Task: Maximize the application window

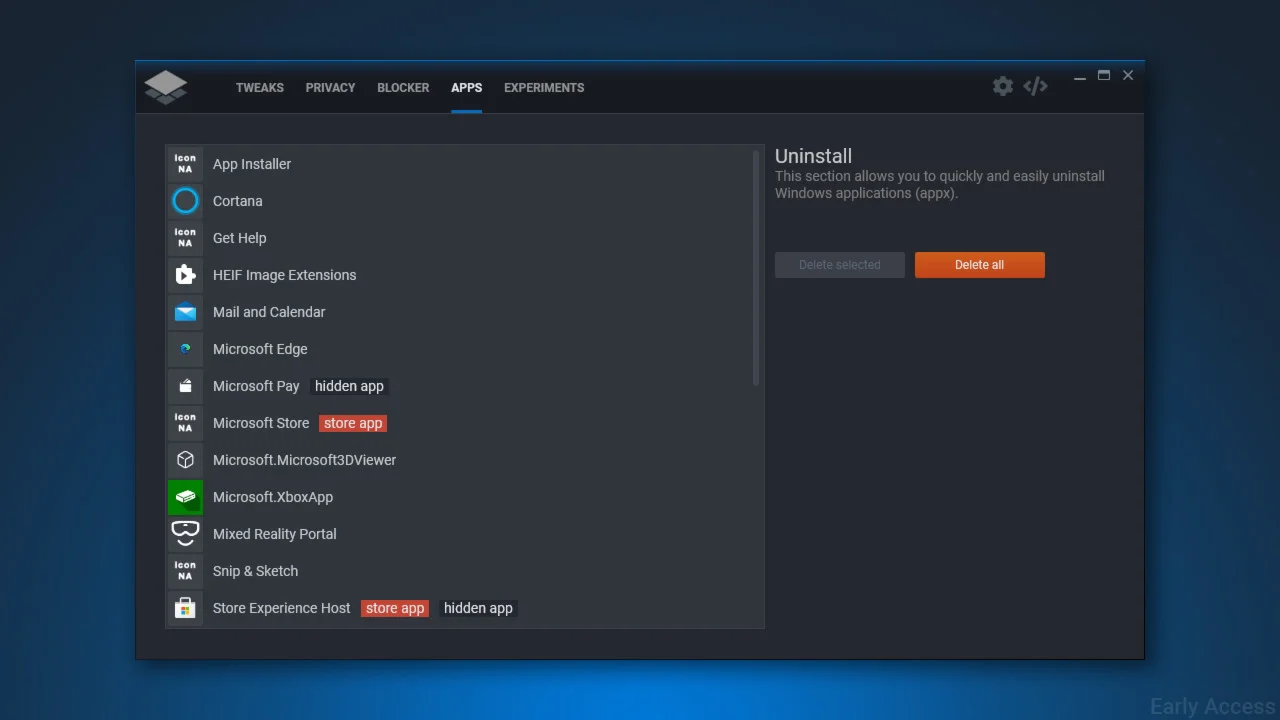Action: point(1104,76)
